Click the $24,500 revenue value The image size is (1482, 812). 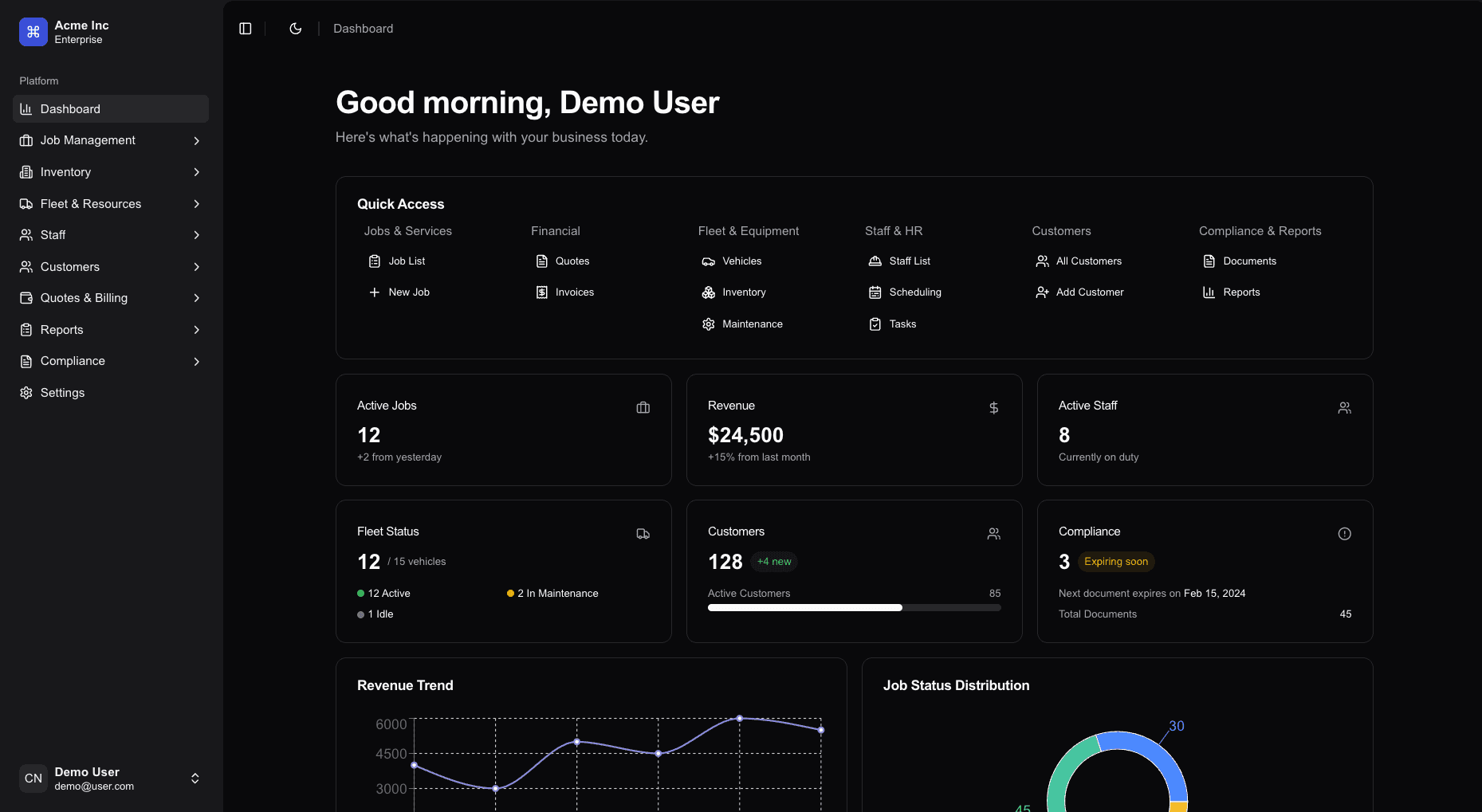pos(746,435)
